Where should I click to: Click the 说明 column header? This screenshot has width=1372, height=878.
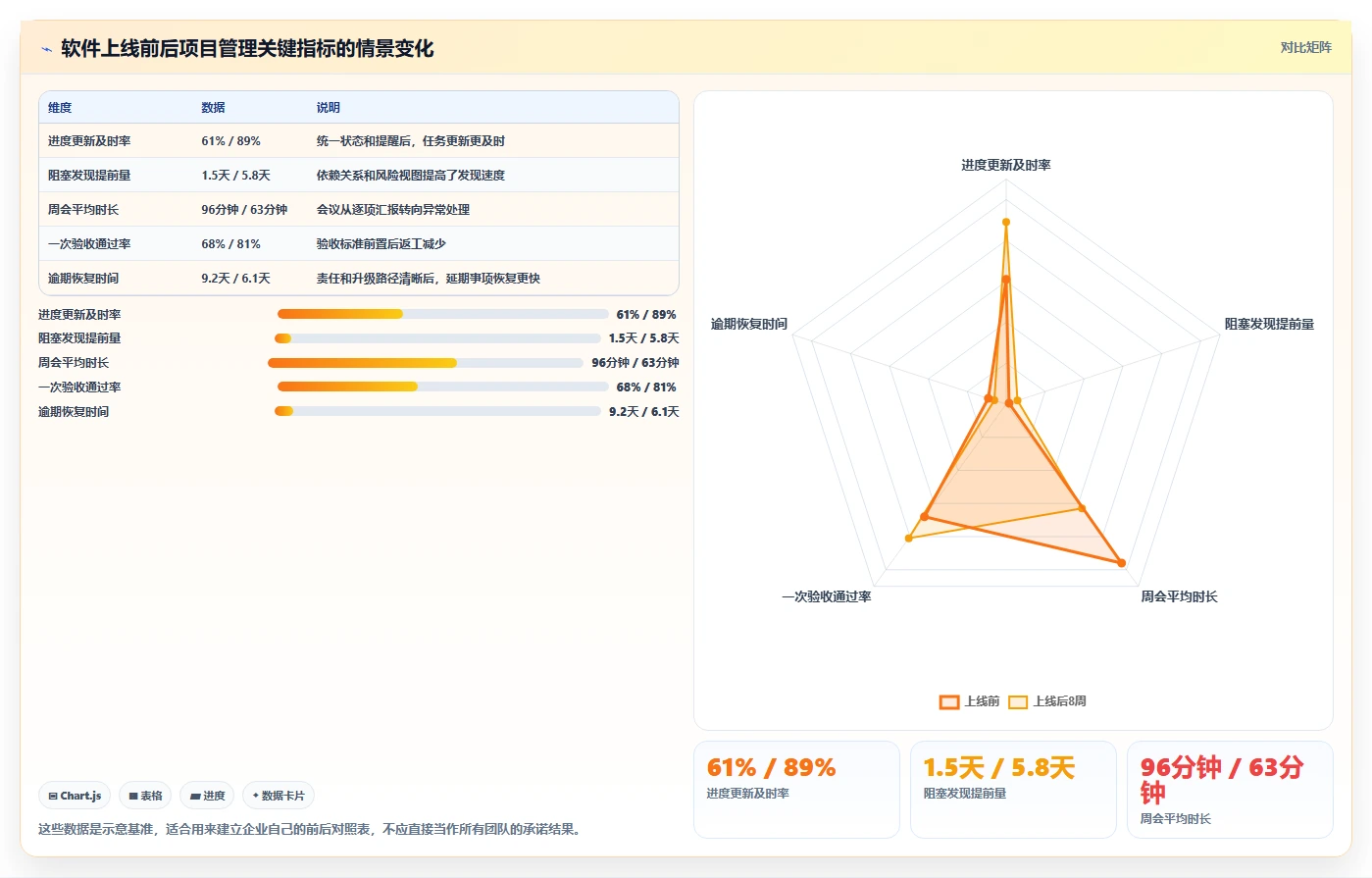328,108
